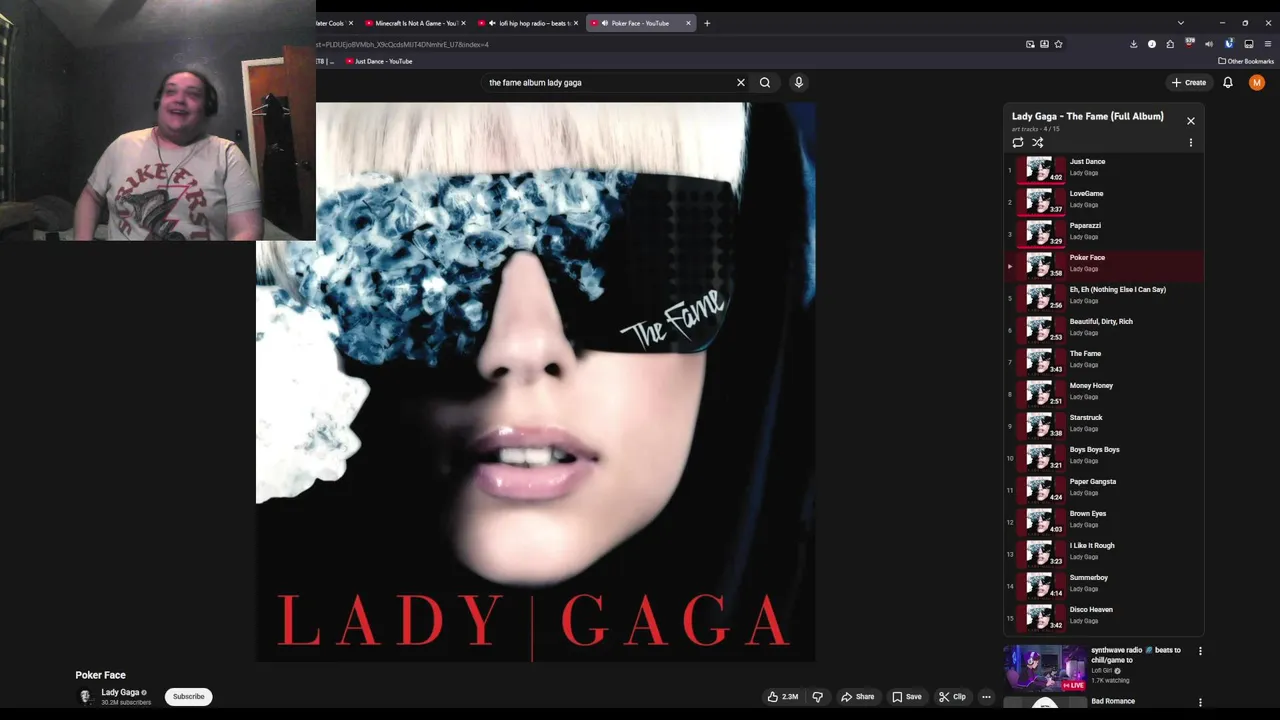Bookmark this page with star icon
Image resolution: width=1280 pixels, height=720 pixels.
(1059, 44)
